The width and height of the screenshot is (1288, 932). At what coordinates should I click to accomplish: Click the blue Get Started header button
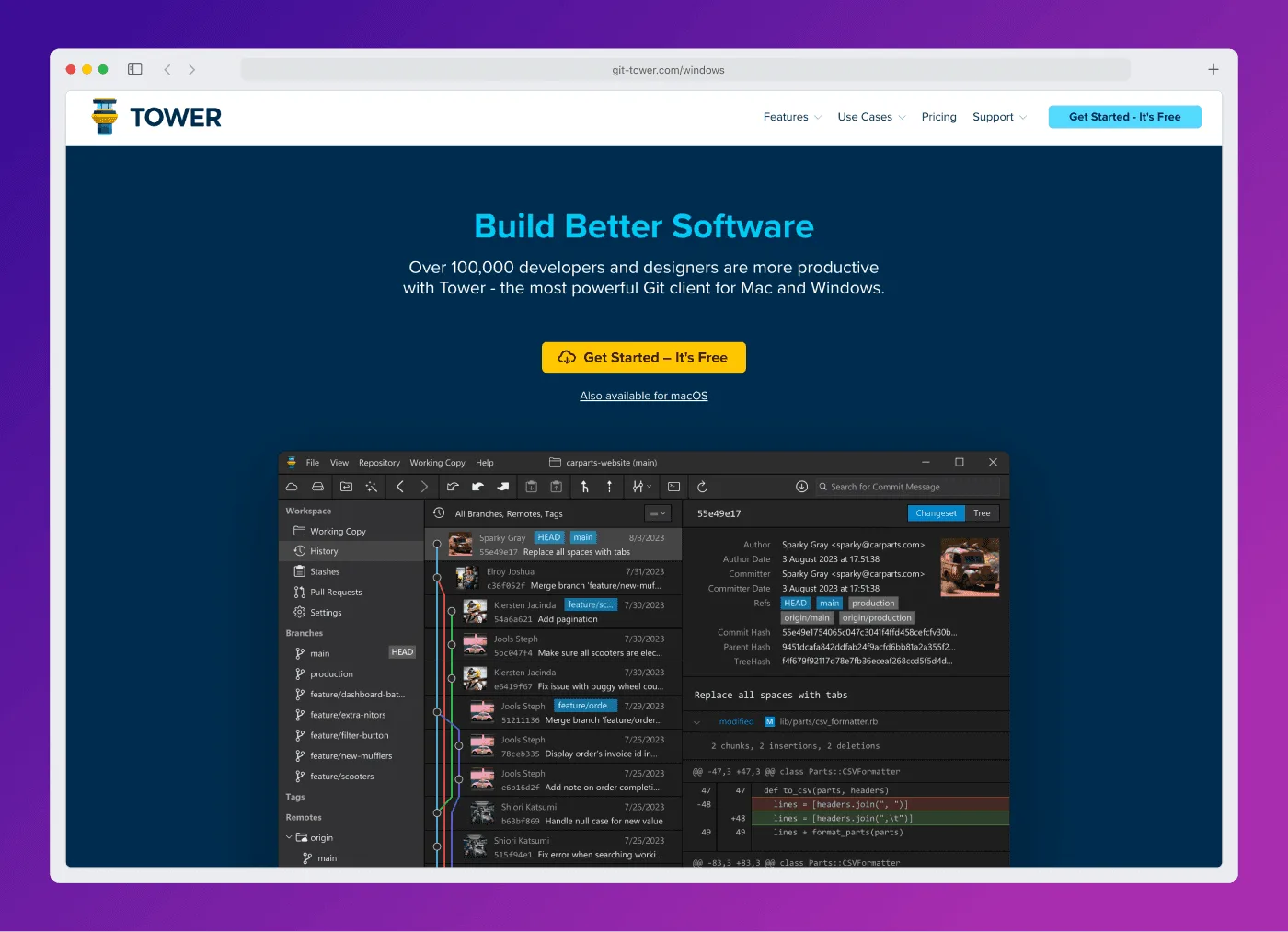point(1124,117)
